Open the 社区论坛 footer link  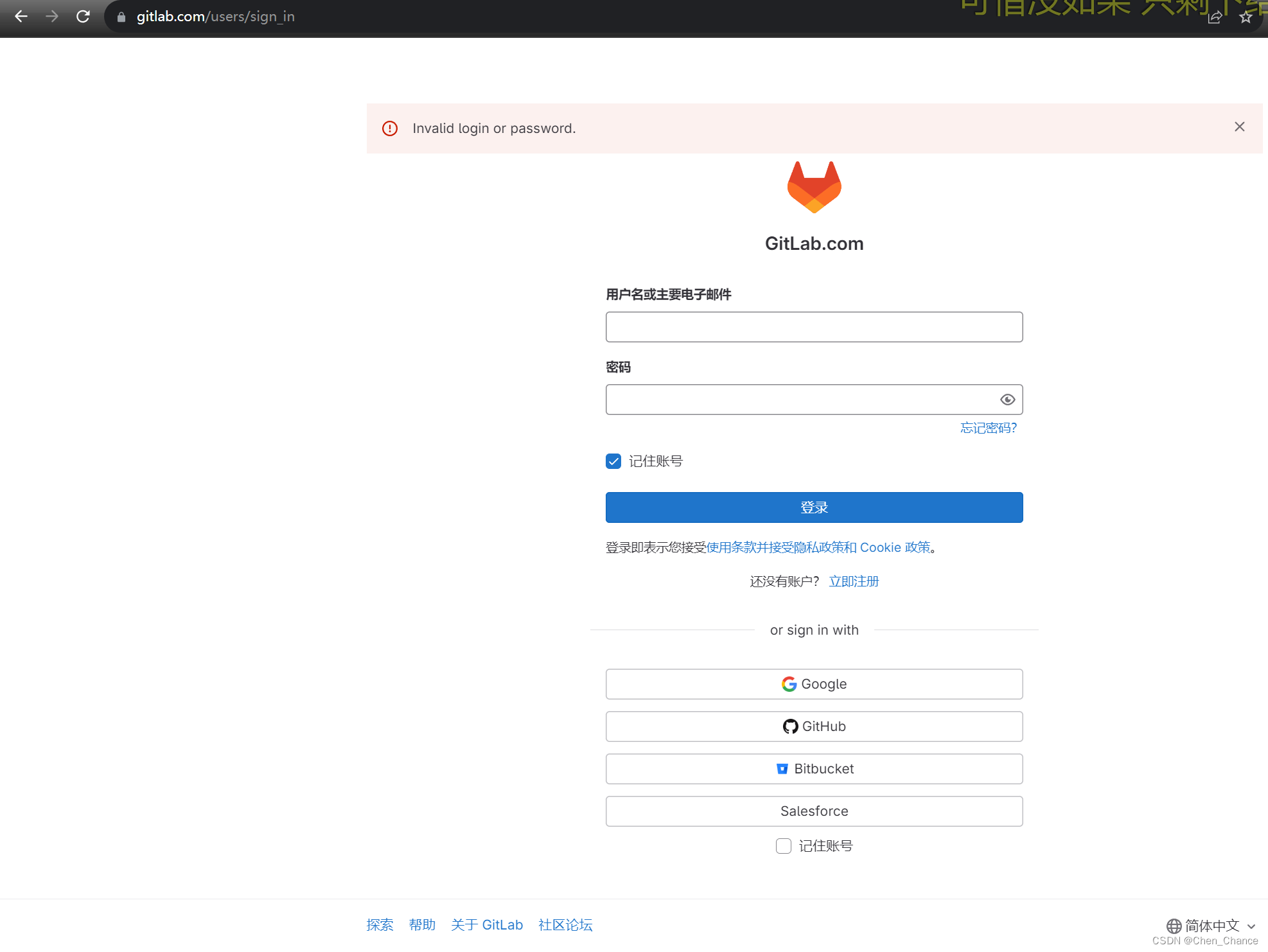coord(565,925)
